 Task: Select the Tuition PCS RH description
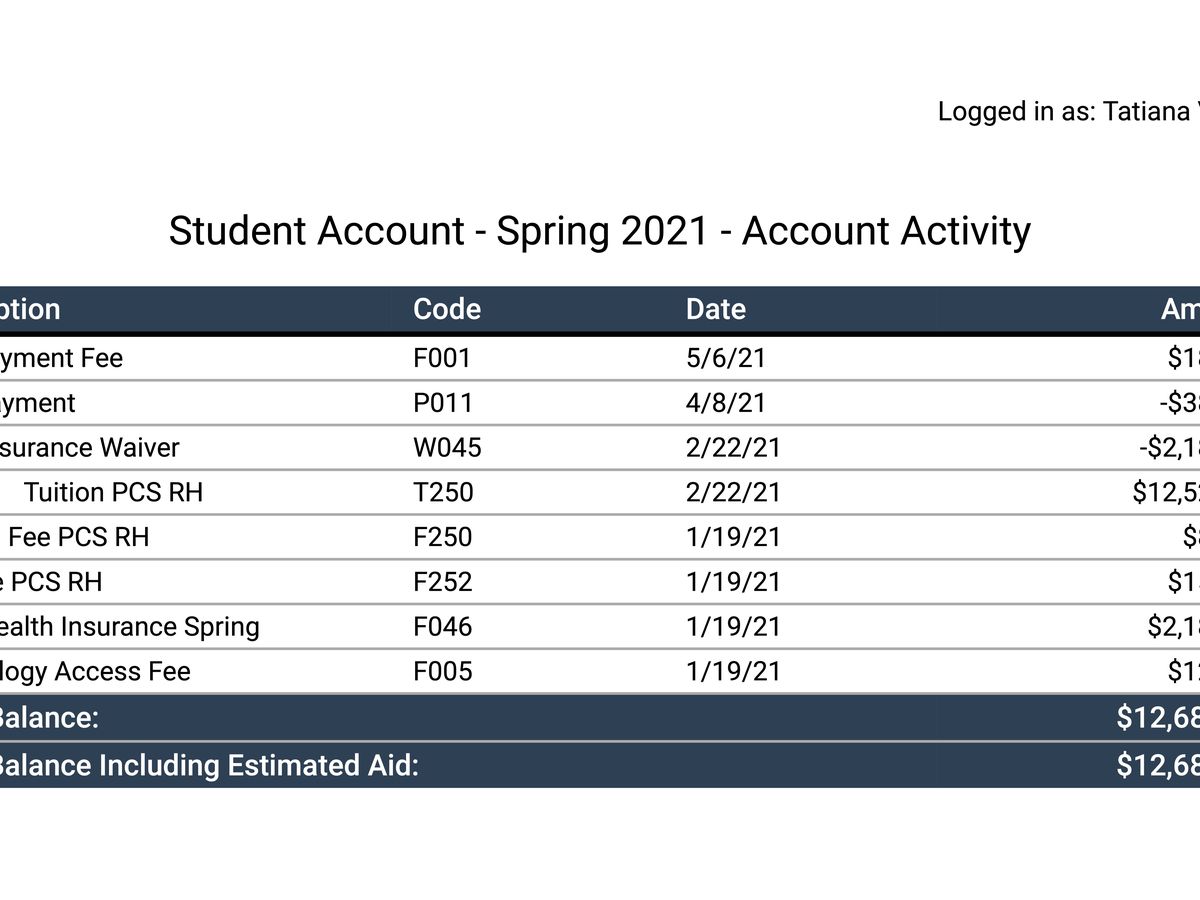click(113, 492)
